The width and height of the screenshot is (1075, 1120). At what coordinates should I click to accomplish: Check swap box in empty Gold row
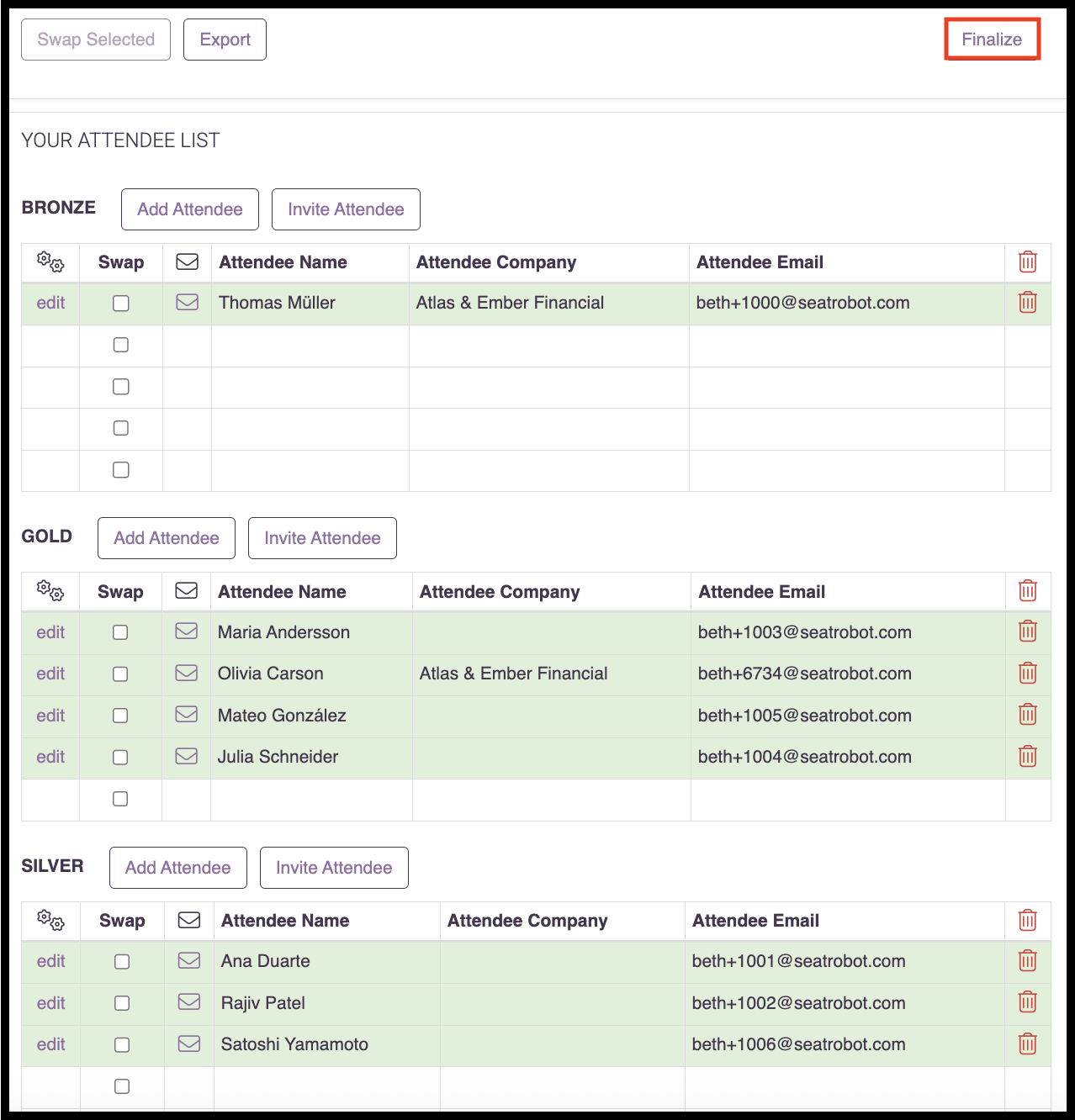coord(120,799)
